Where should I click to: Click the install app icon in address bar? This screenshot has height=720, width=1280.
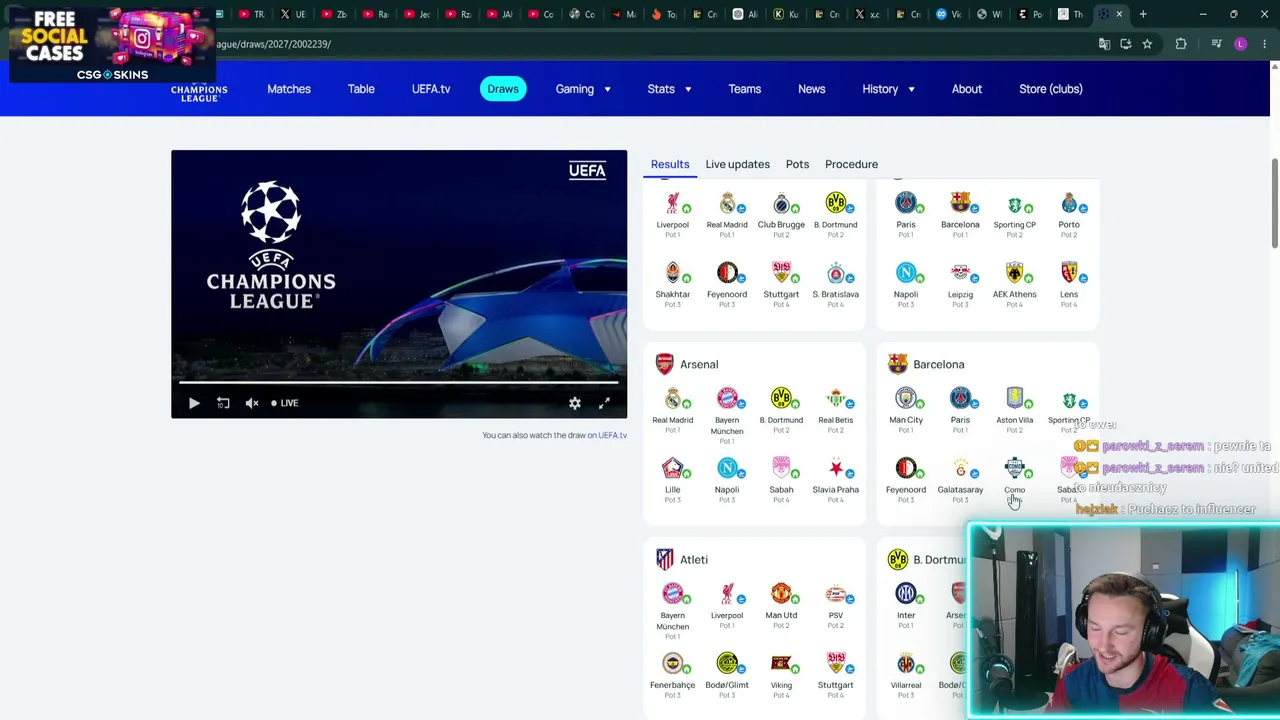tap(1126, 44)
